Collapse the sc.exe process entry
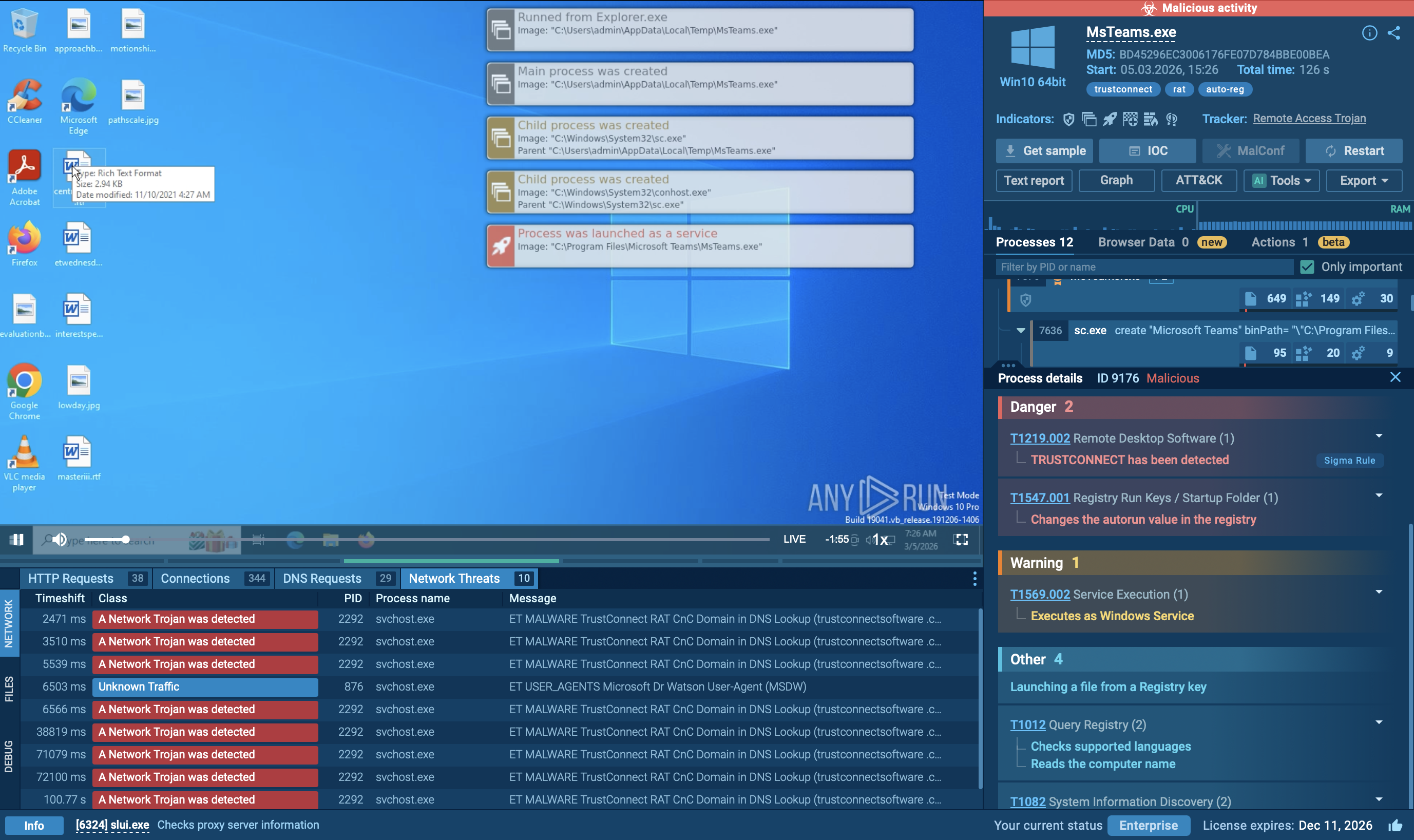The height and width of the screenshot is (840, 1414). point(1022,330)
